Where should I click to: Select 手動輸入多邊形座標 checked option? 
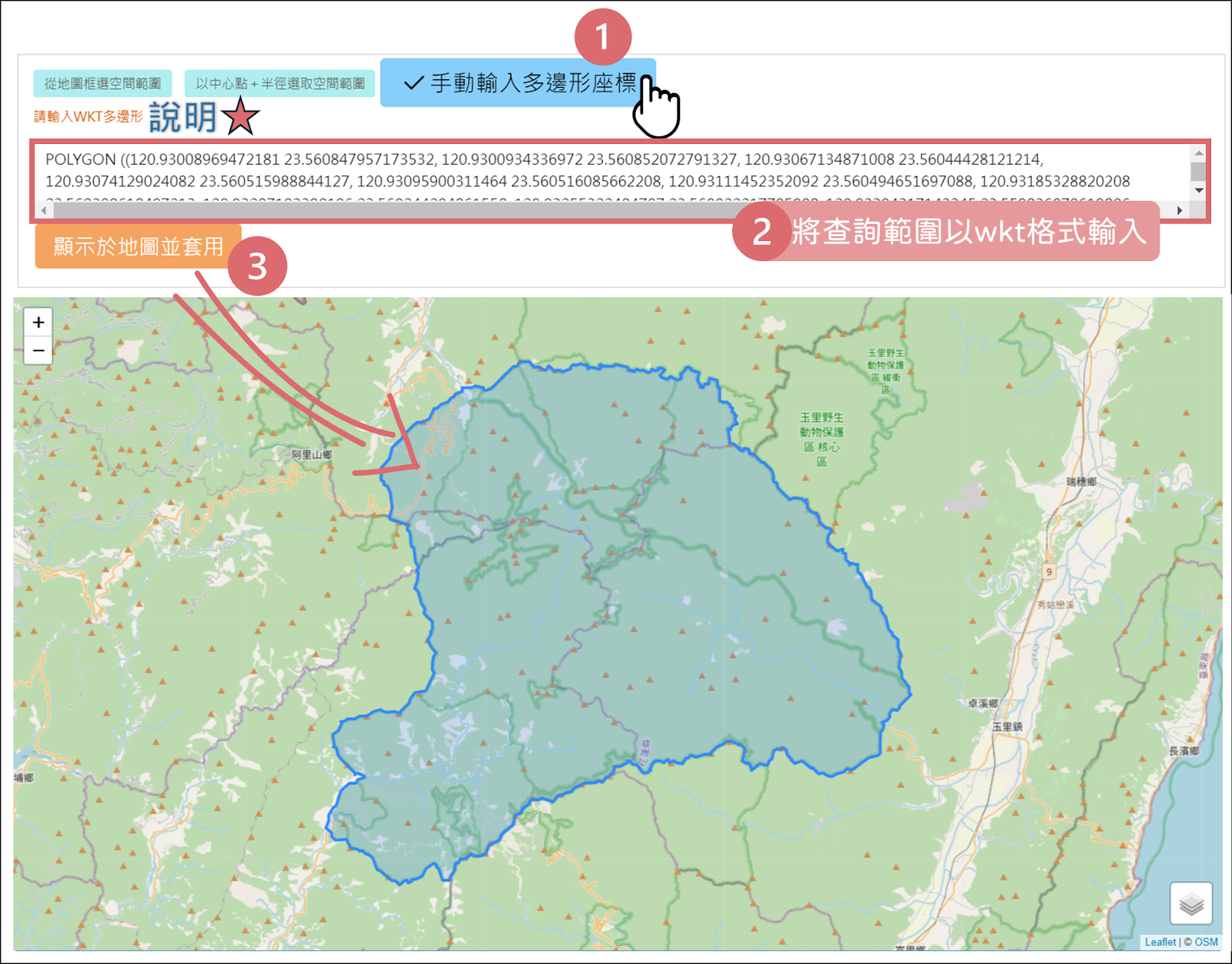519,83
